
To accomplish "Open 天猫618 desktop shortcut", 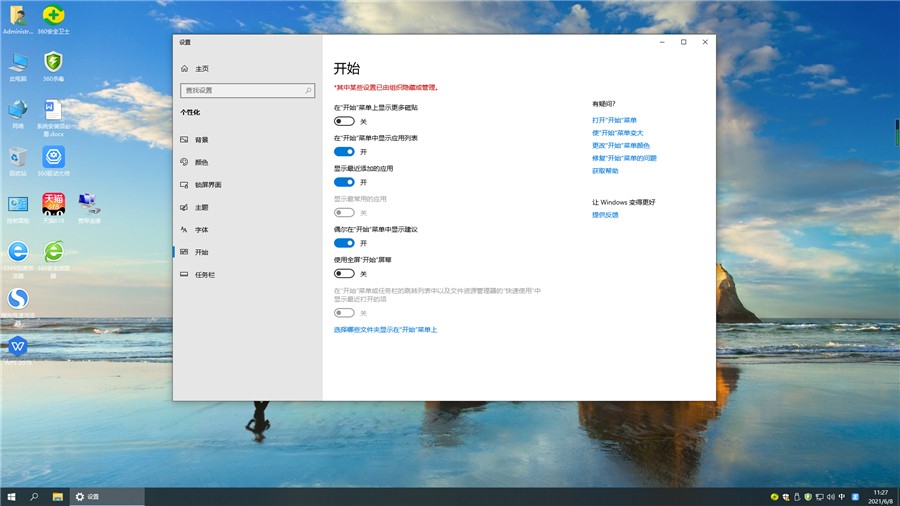I will click(x=53, y=208).
